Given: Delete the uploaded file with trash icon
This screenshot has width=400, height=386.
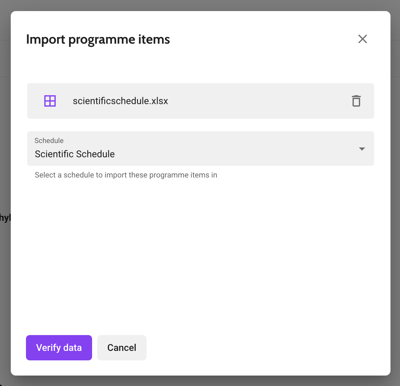Looking at the screenshot, I should point(356,101).
